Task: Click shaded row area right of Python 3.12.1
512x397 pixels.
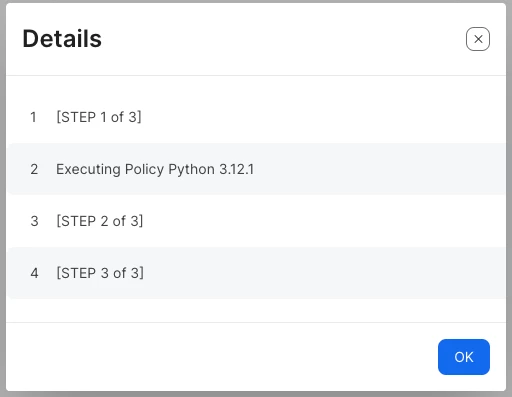Action: [380, 169]
